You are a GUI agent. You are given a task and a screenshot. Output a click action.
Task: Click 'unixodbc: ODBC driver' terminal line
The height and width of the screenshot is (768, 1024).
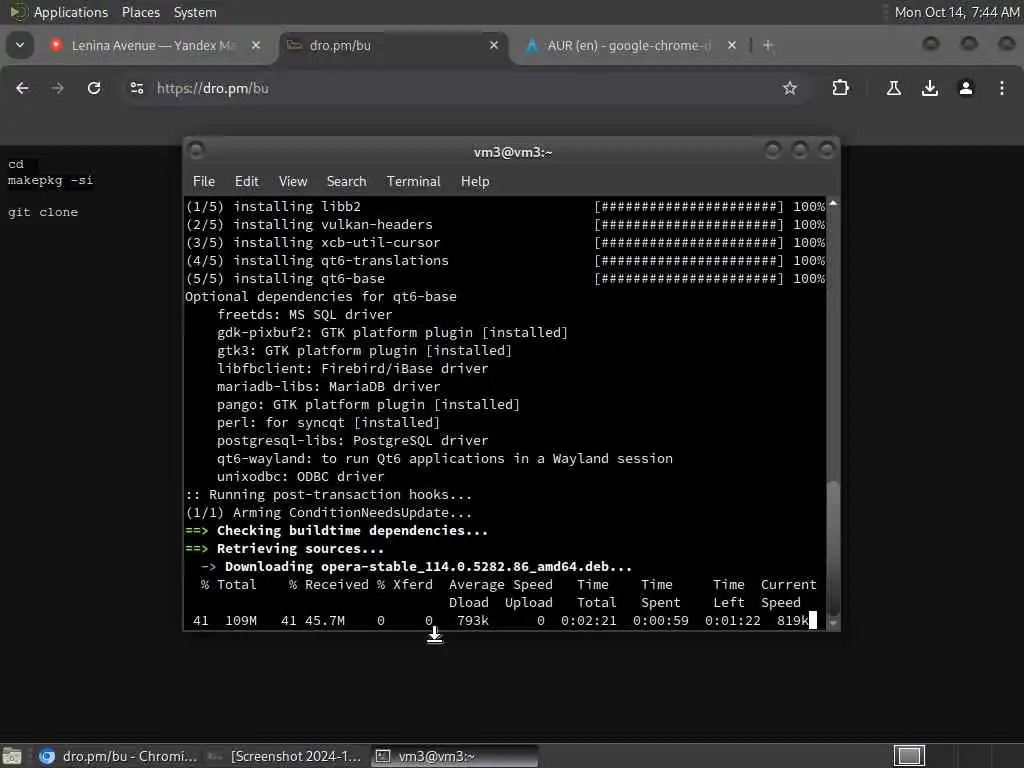click(x=300, y=477)
